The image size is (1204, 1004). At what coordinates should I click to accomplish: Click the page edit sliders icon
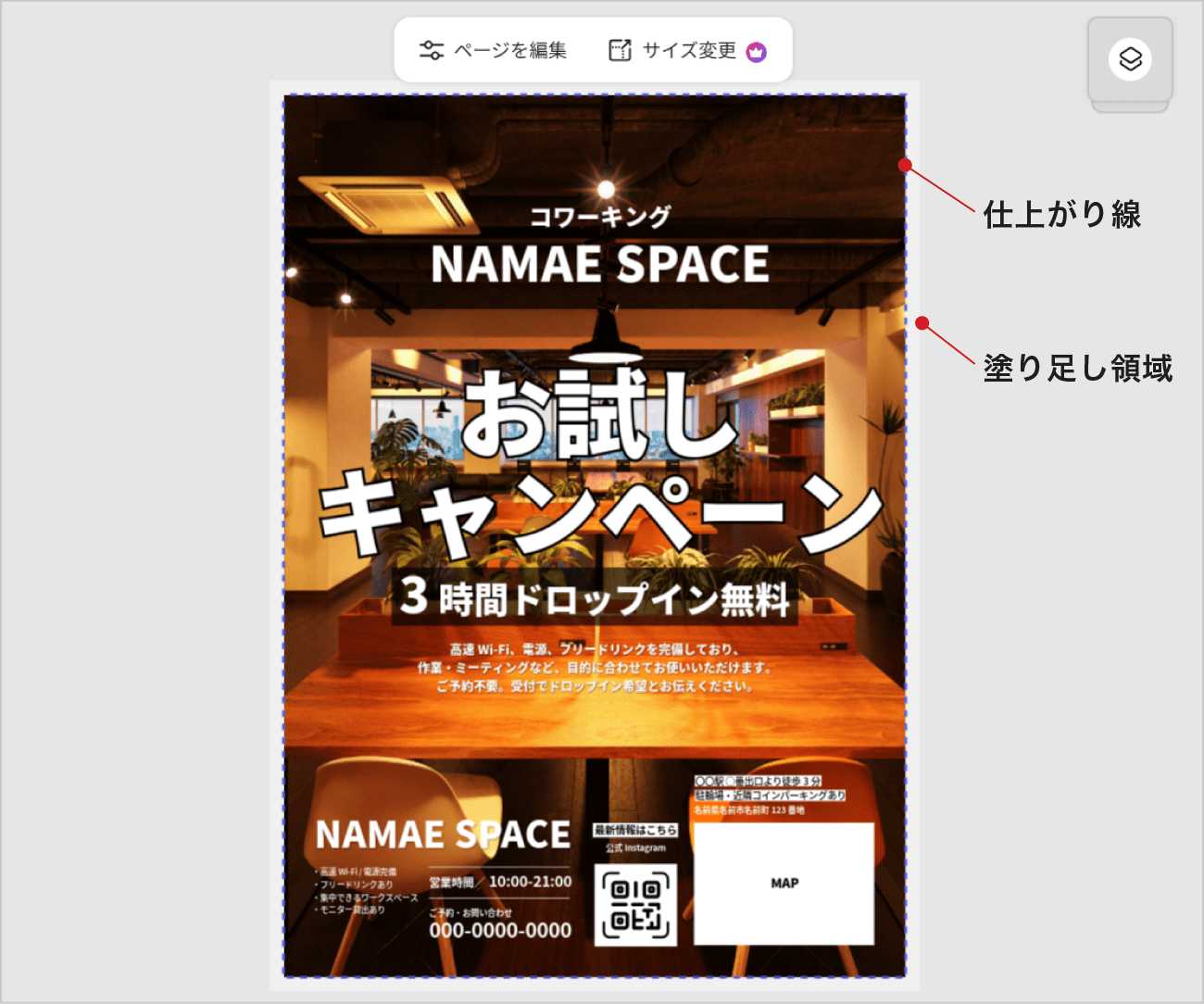pos(432,51)
